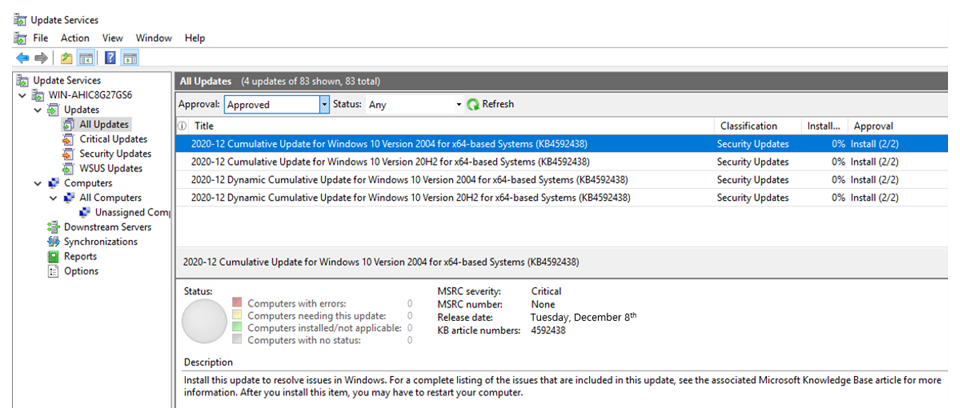The width and height of the screenshot is (960, 420).
Task: Open the View menu
Action: (113, 38)
